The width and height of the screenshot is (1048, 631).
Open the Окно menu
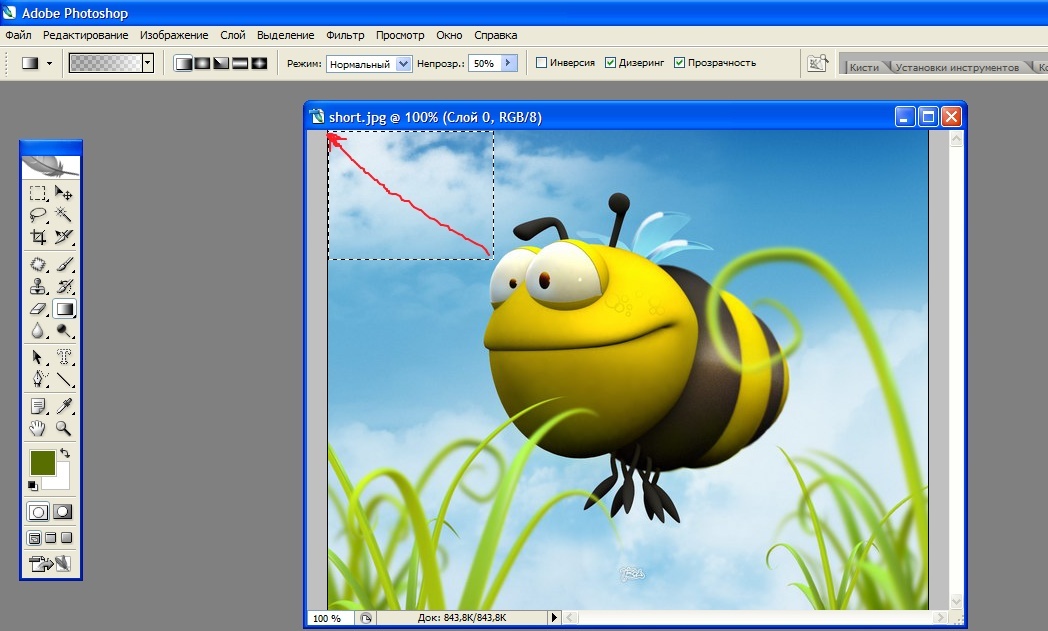point(449,35)
